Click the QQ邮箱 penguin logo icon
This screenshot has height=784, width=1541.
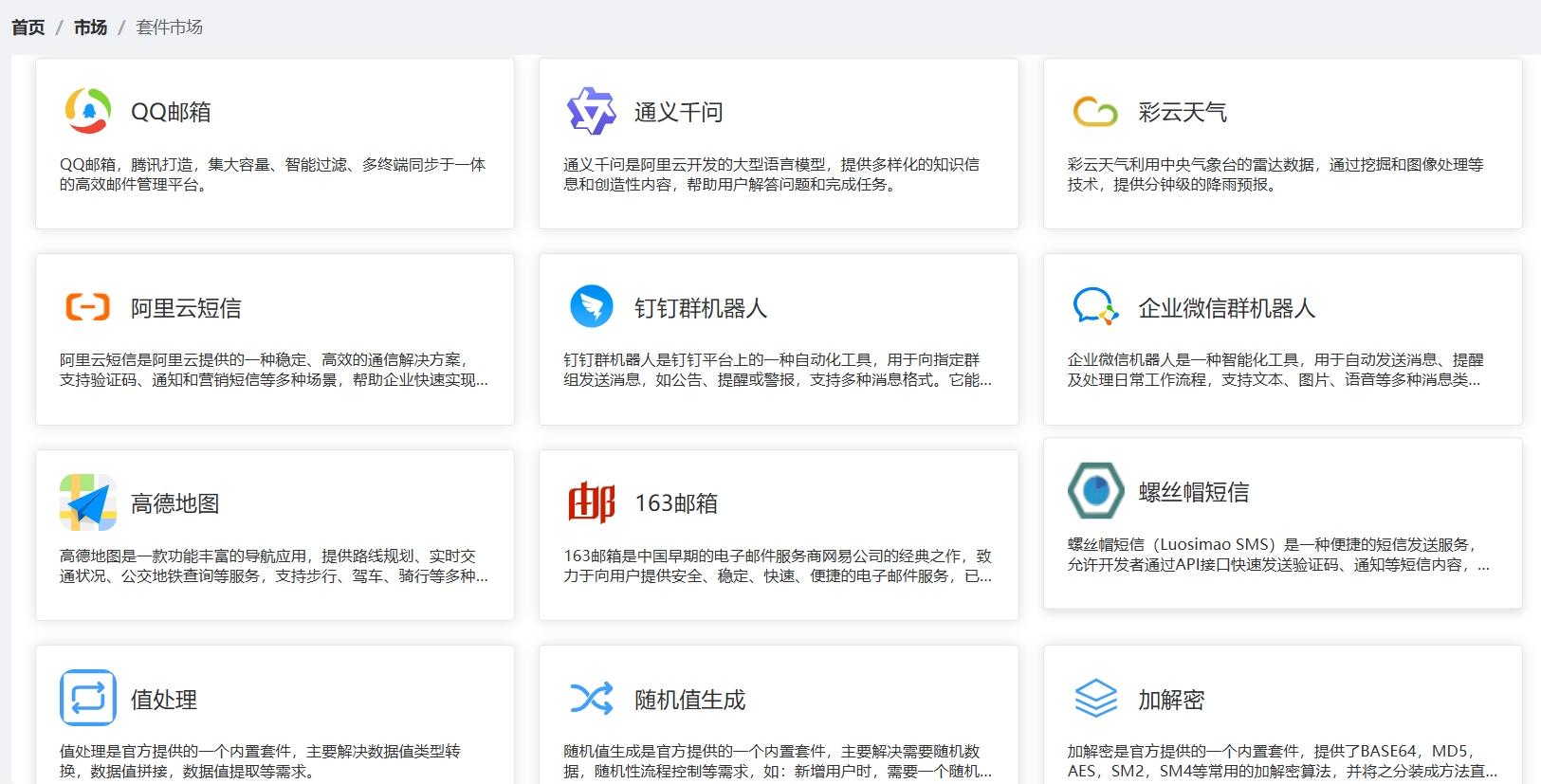[88, 111]
